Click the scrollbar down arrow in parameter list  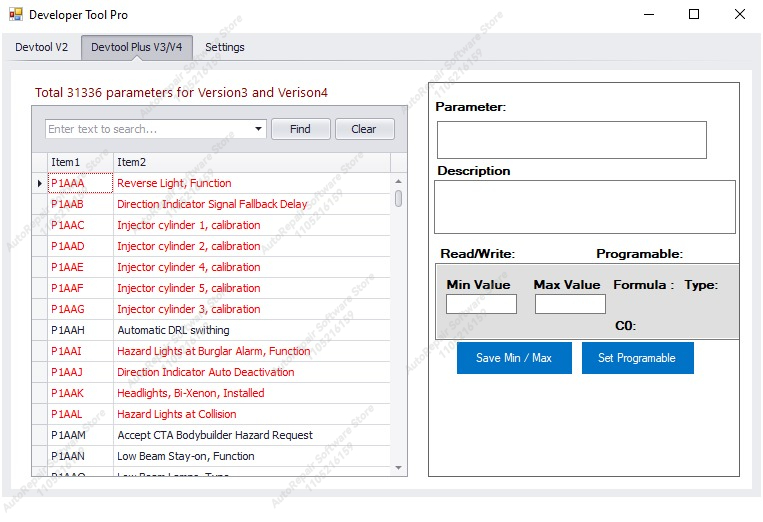pos(399,468)
